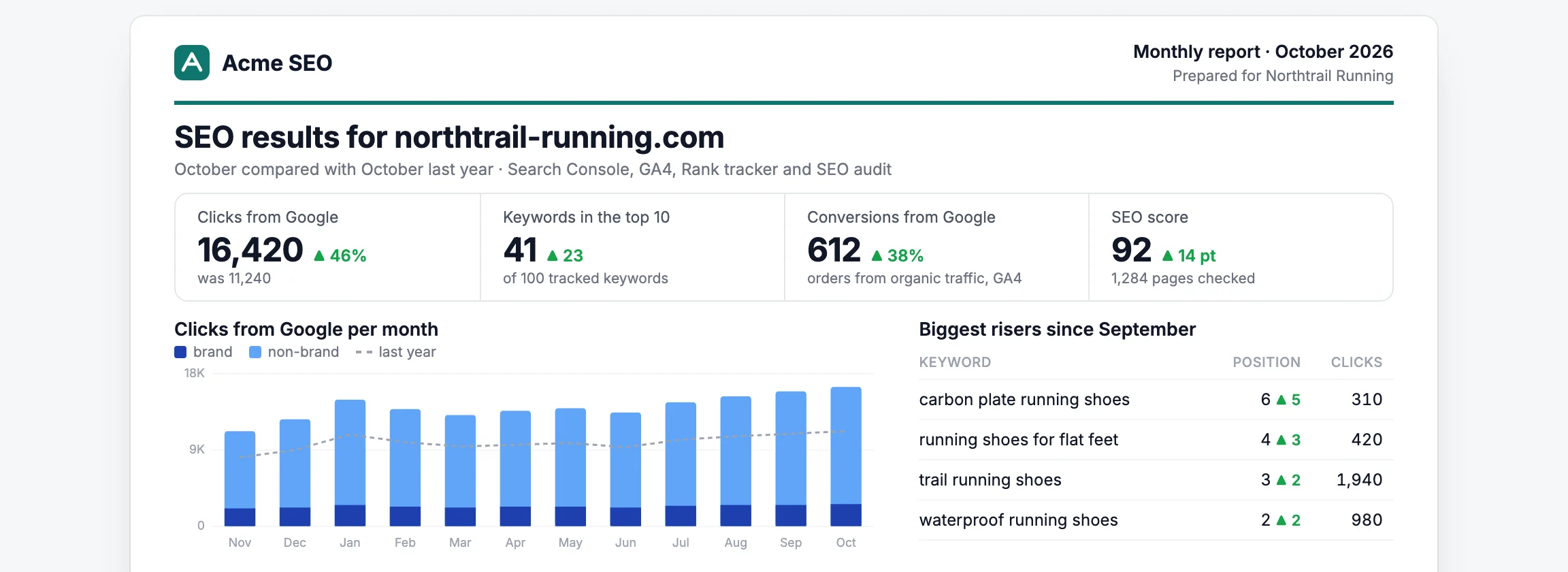Click the dashed last year legend marker
Viewport: 1568px width, 572px height.
(363, 352)
